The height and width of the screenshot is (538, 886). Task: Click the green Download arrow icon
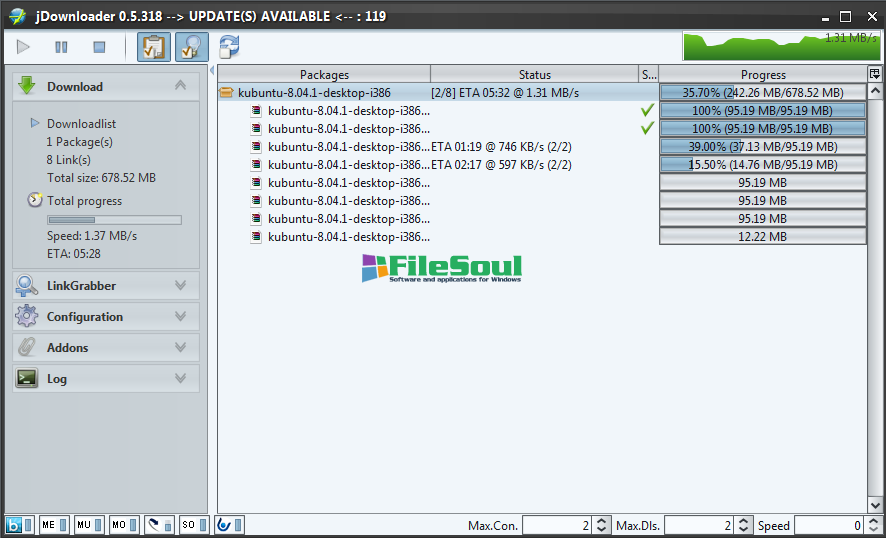(27, 86)
